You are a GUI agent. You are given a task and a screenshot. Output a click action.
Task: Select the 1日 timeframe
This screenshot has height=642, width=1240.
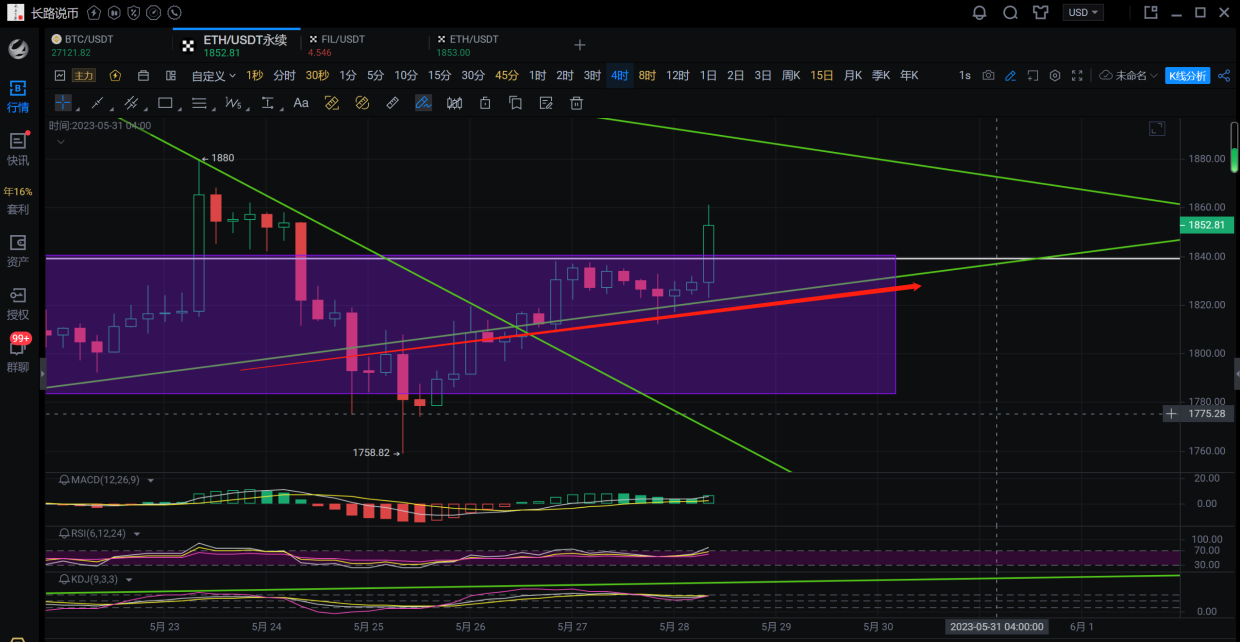708,76
